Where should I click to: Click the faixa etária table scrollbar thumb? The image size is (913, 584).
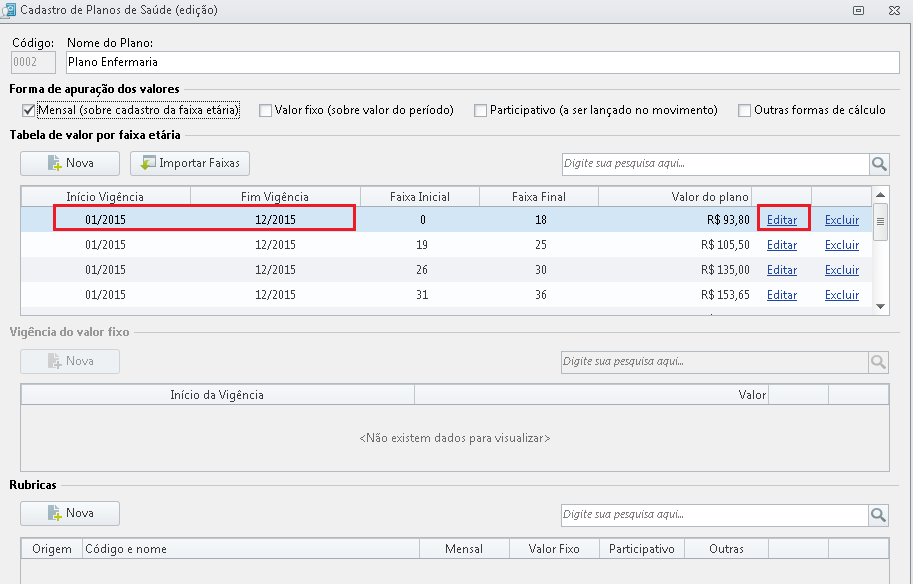pos(880,222)
